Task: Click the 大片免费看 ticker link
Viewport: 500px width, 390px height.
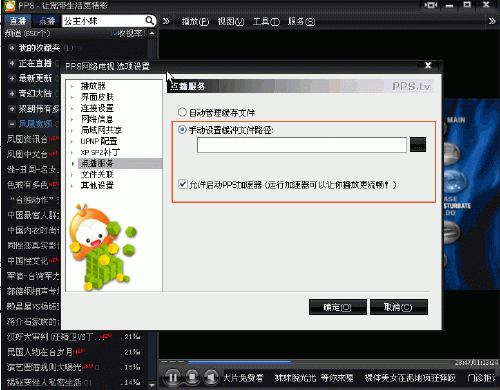Action: pos(243,378)
